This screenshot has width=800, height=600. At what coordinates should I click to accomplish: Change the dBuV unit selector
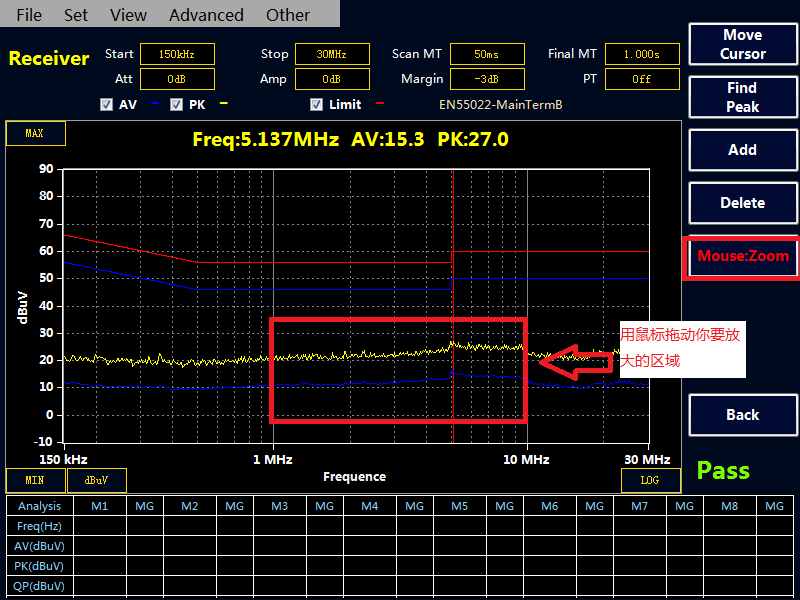coord(97,480)
